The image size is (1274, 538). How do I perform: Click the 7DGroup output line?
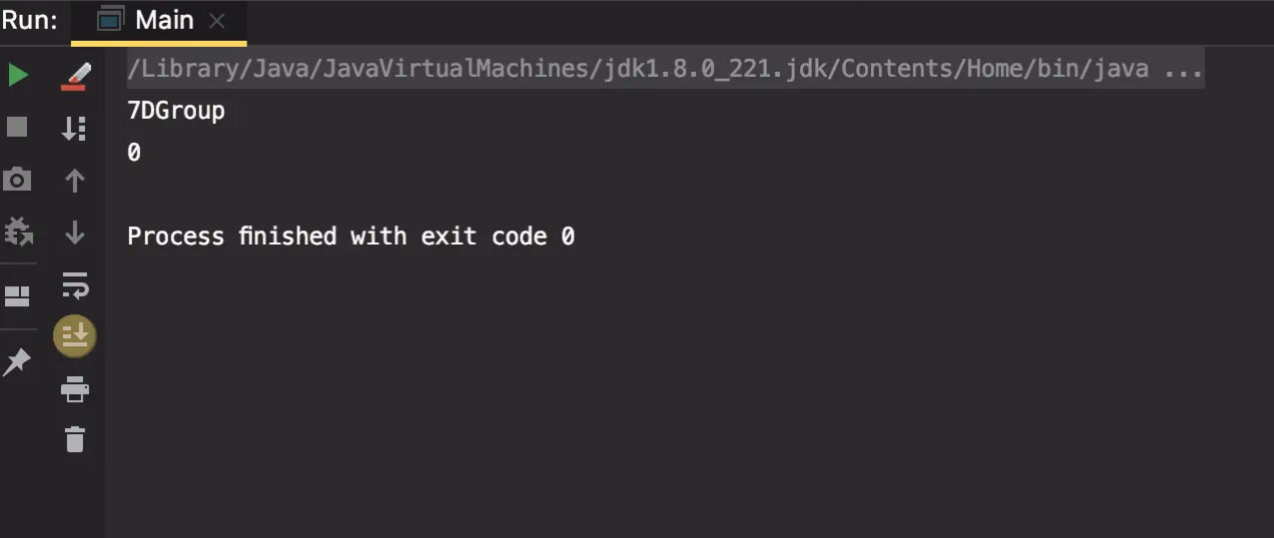click(x=176, y=111)
